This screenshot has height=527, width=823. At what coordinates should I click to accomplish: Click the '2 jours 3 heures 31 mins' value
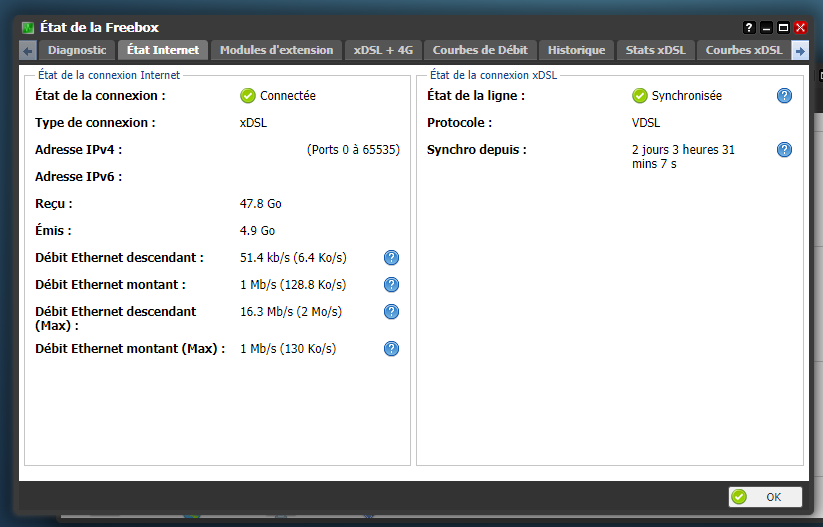683,156
